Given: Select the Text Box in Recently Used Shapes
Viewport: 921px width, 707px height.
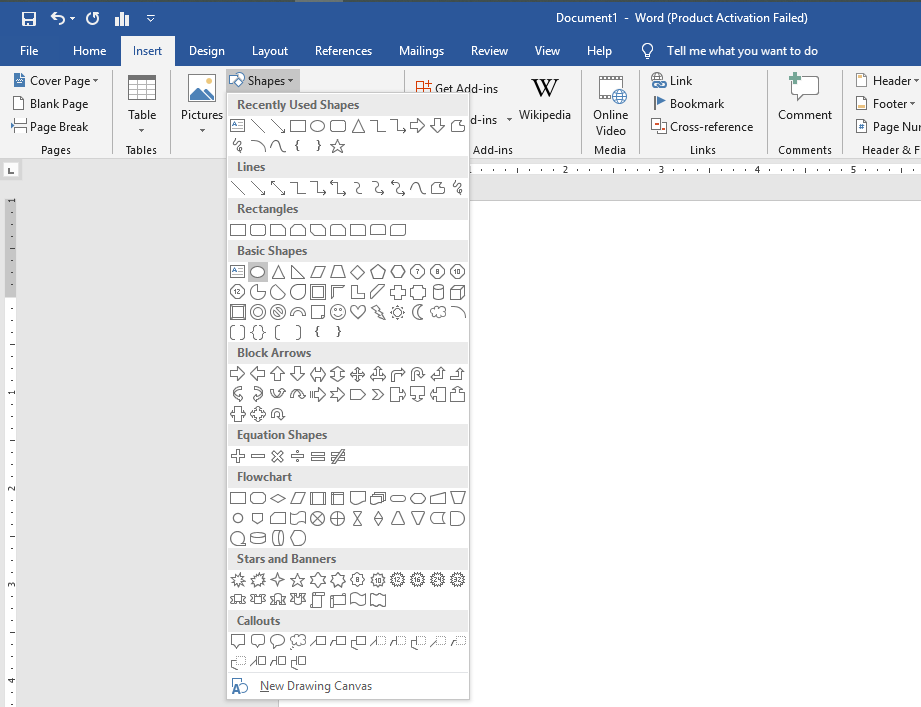Looking at the screenshot, I should pos(237,126).
